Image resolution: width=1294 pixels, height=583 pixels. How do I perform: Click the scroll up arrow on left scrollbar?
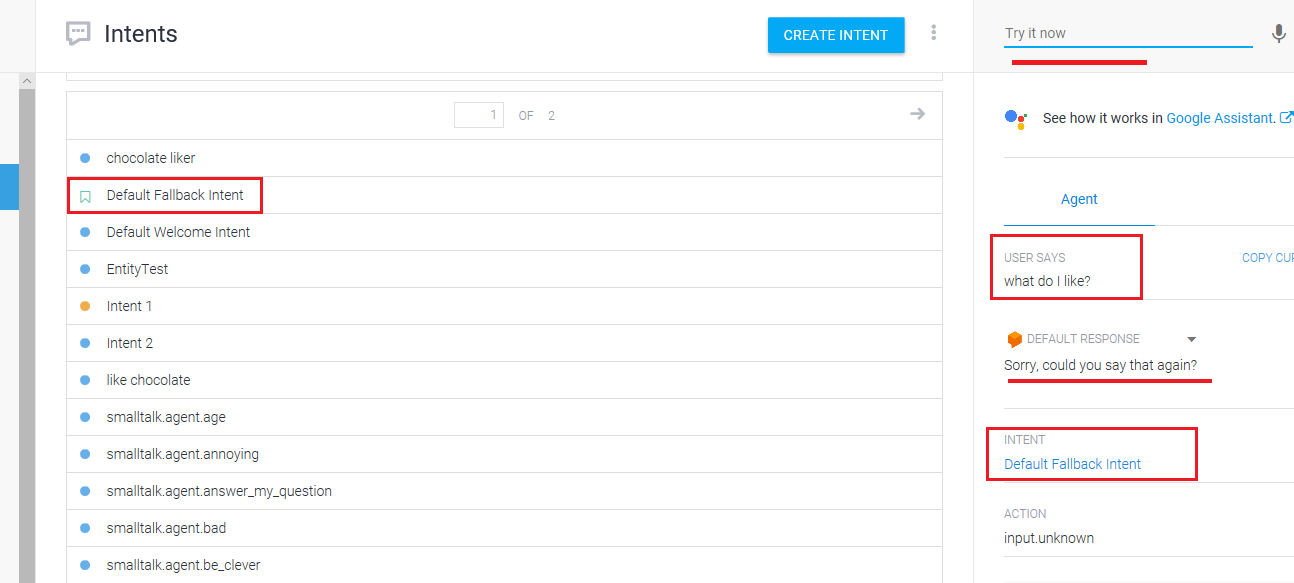26,80
